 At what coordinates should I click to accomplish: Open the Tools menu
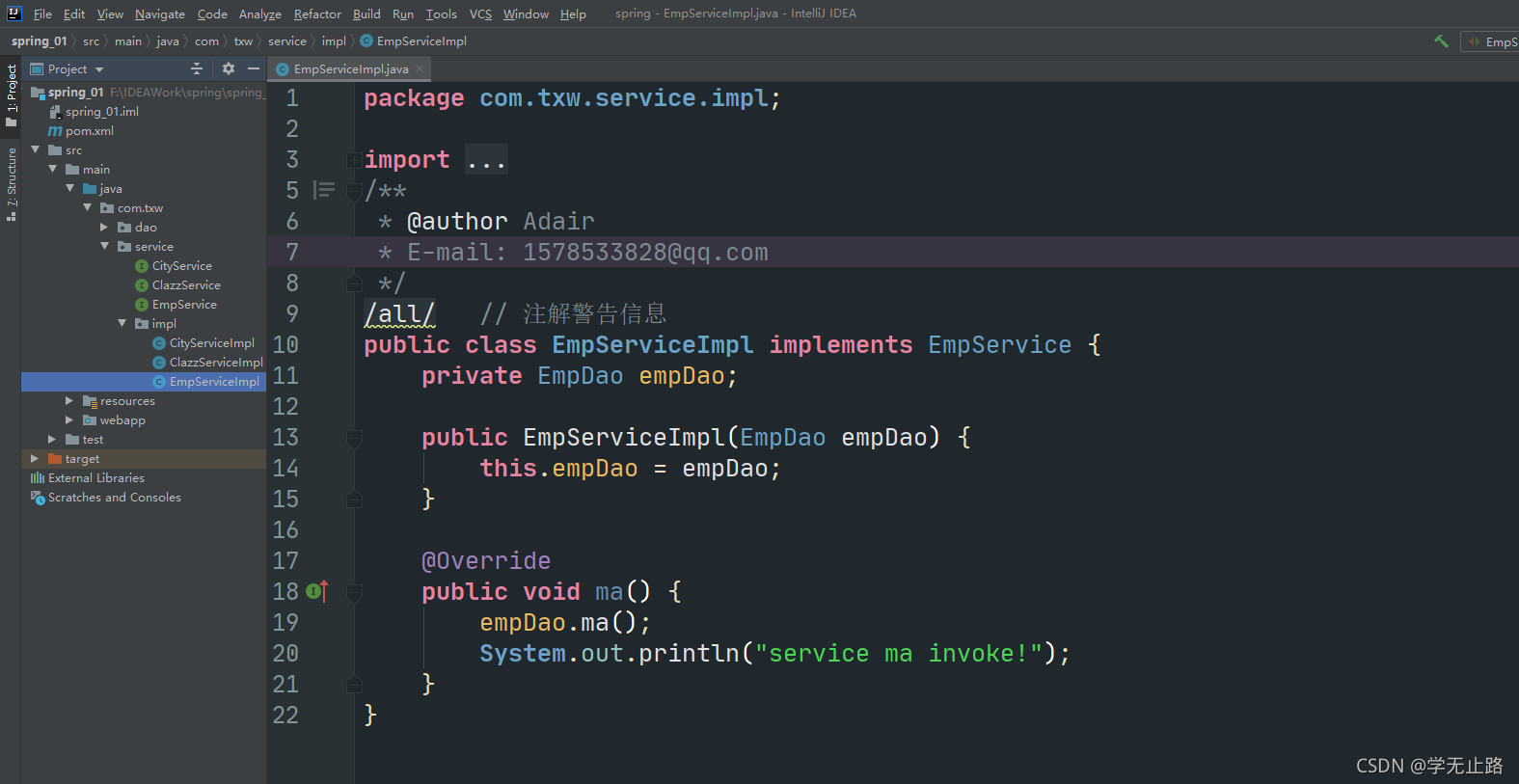coord(442,14)
